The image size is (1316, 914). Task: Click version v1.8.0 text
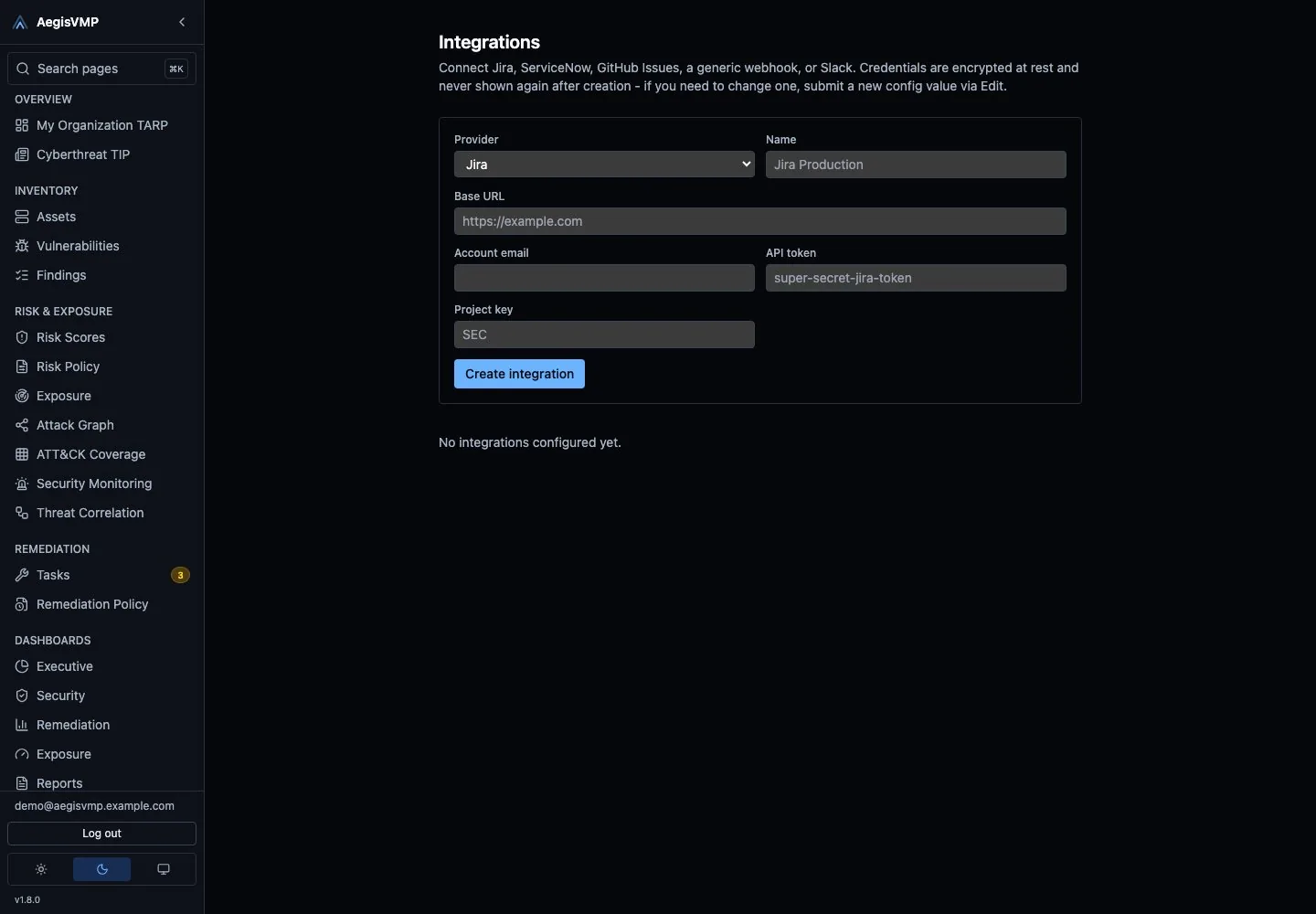tap(27, 899)
